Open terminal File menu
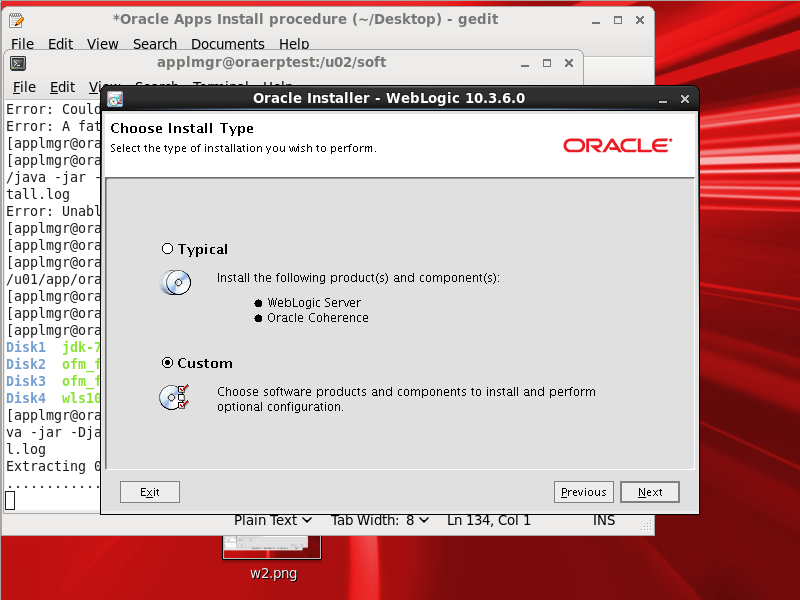 [24, 87]
